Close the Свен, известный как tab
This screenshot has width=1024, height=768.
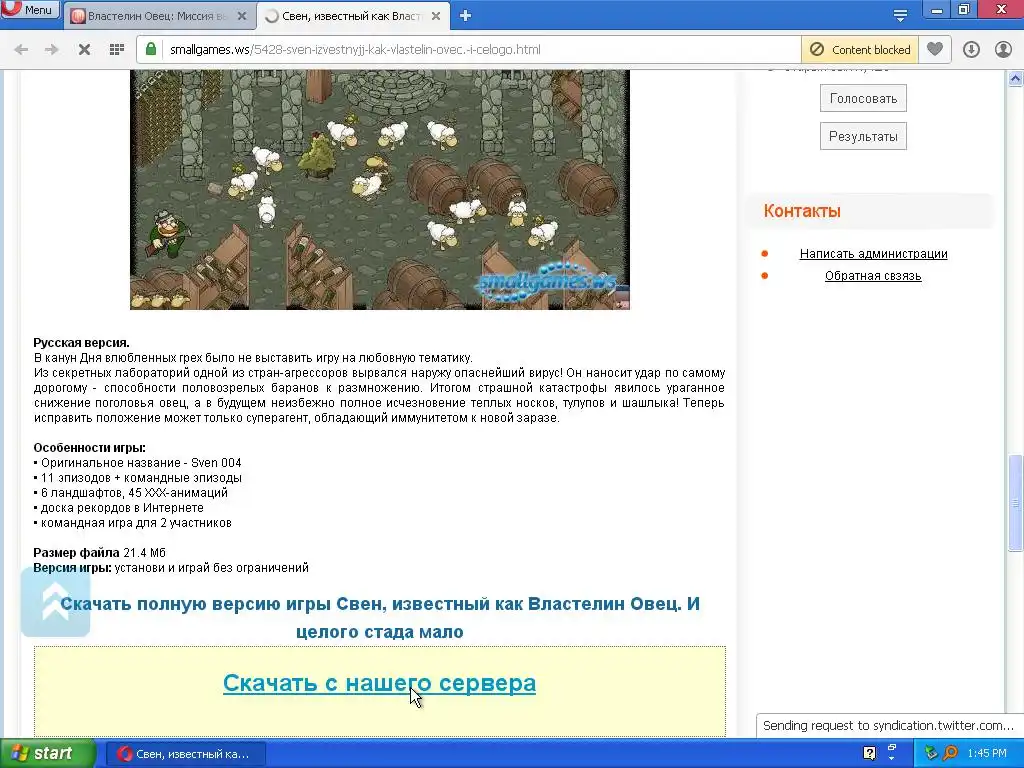[x=436, y=16]
